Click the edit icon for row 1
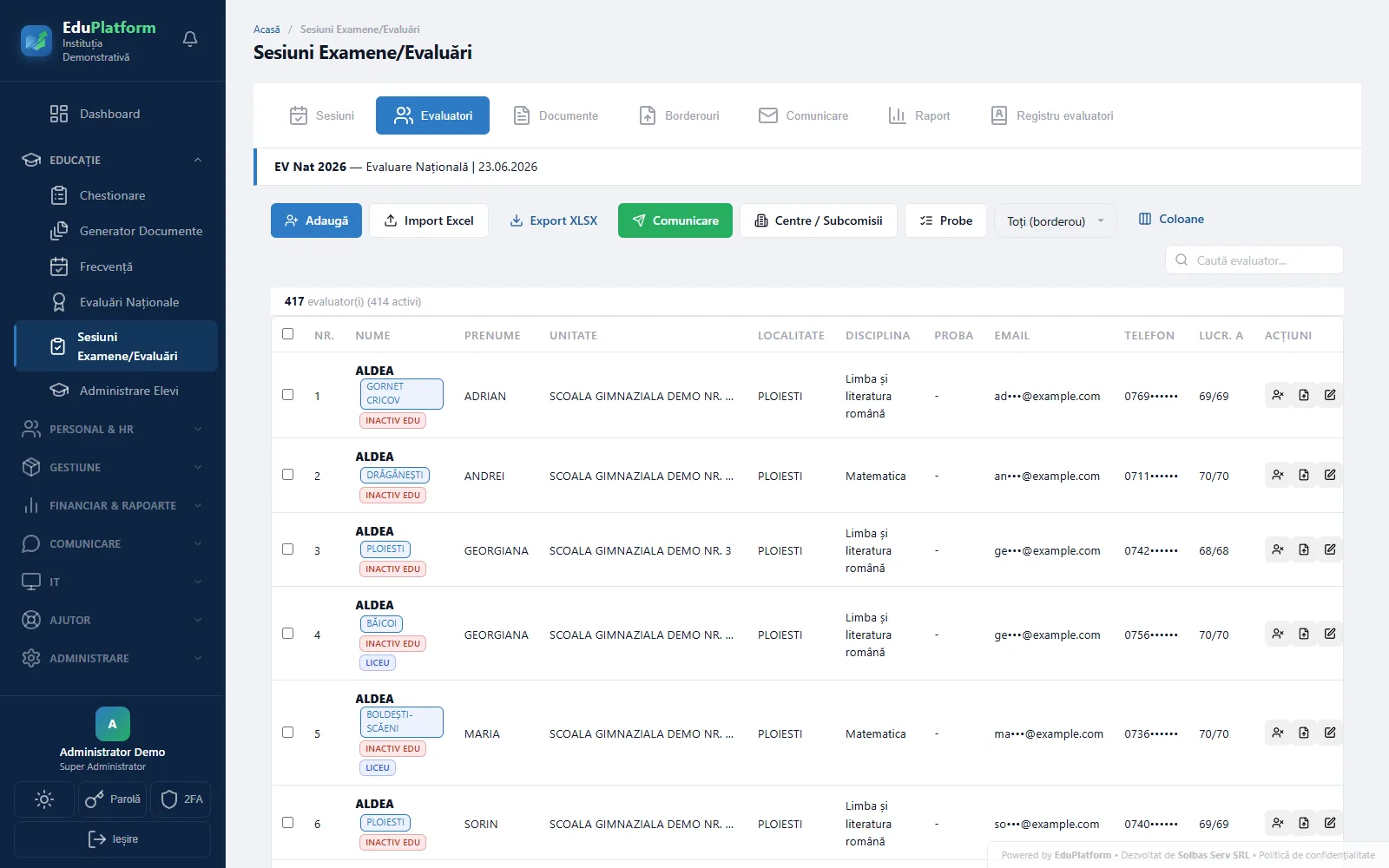Screen dimensions: 1389x868 pyautogui.click(x=1330, y=395)
